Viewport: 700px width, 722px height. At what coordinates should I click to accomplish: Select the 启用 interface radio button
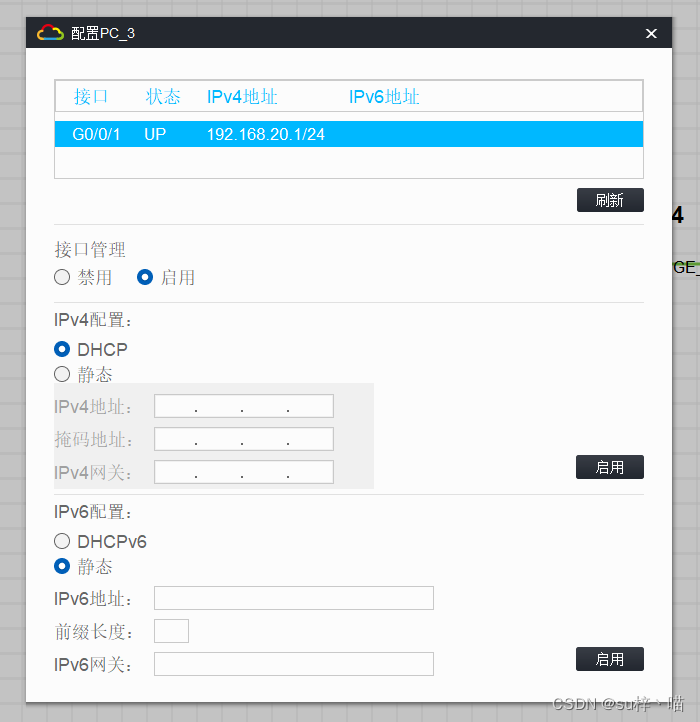pos(145,277)
